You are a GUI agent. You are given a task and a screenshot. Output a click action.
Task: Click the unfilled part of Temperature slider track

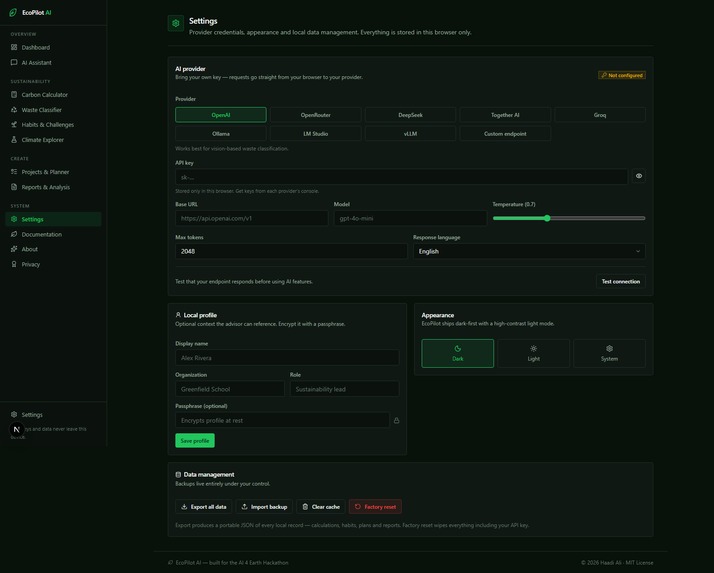(597, 218)
